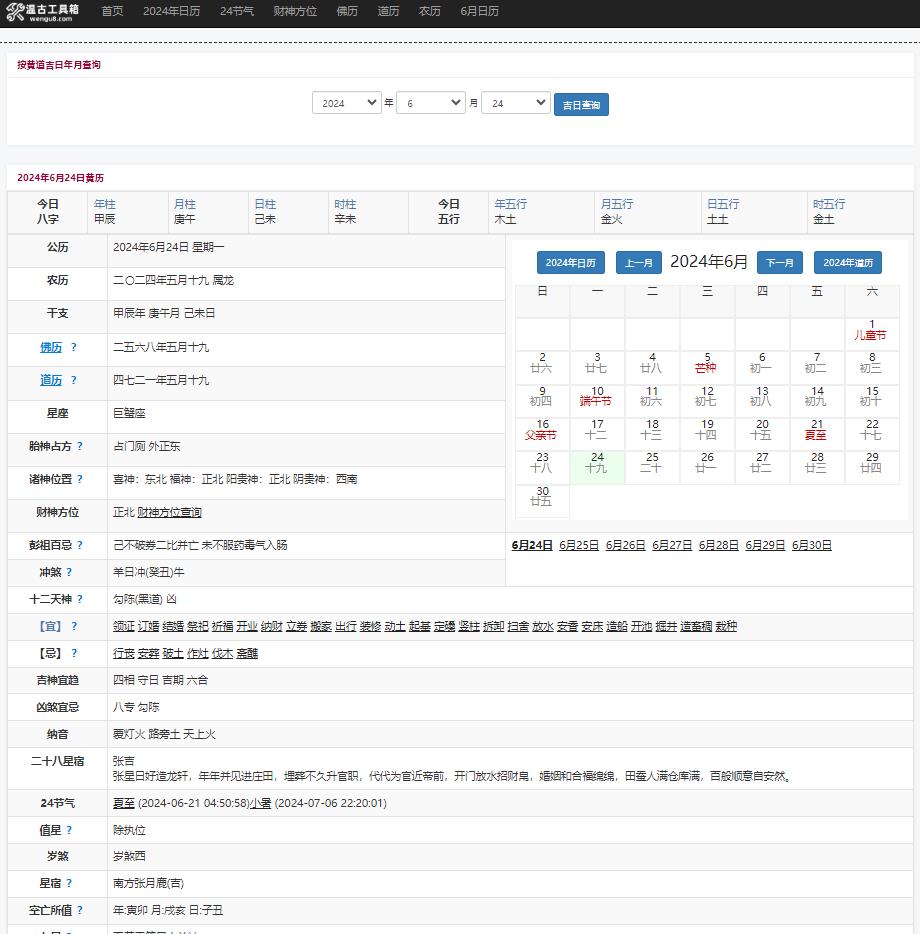Image resolution: width=920 pixels, height=934 pixels.
Task: Click the 下一月 calendar button
Action: click(779, 263)
